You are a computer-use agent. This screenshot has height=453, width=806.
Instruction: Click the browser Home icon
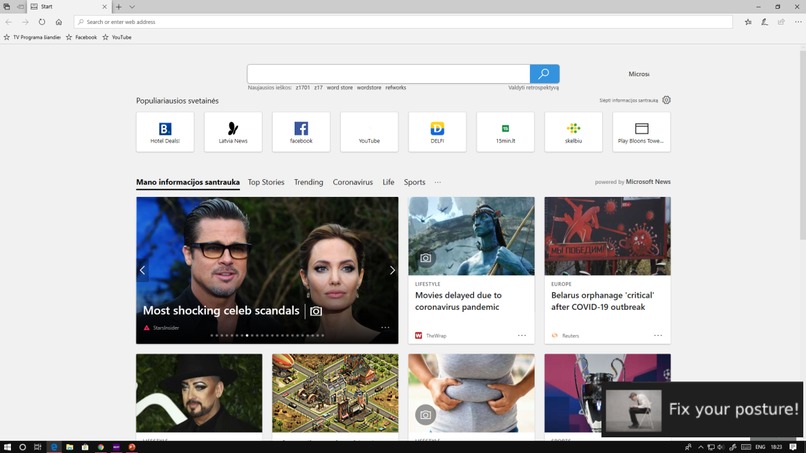tap(59, 22)
